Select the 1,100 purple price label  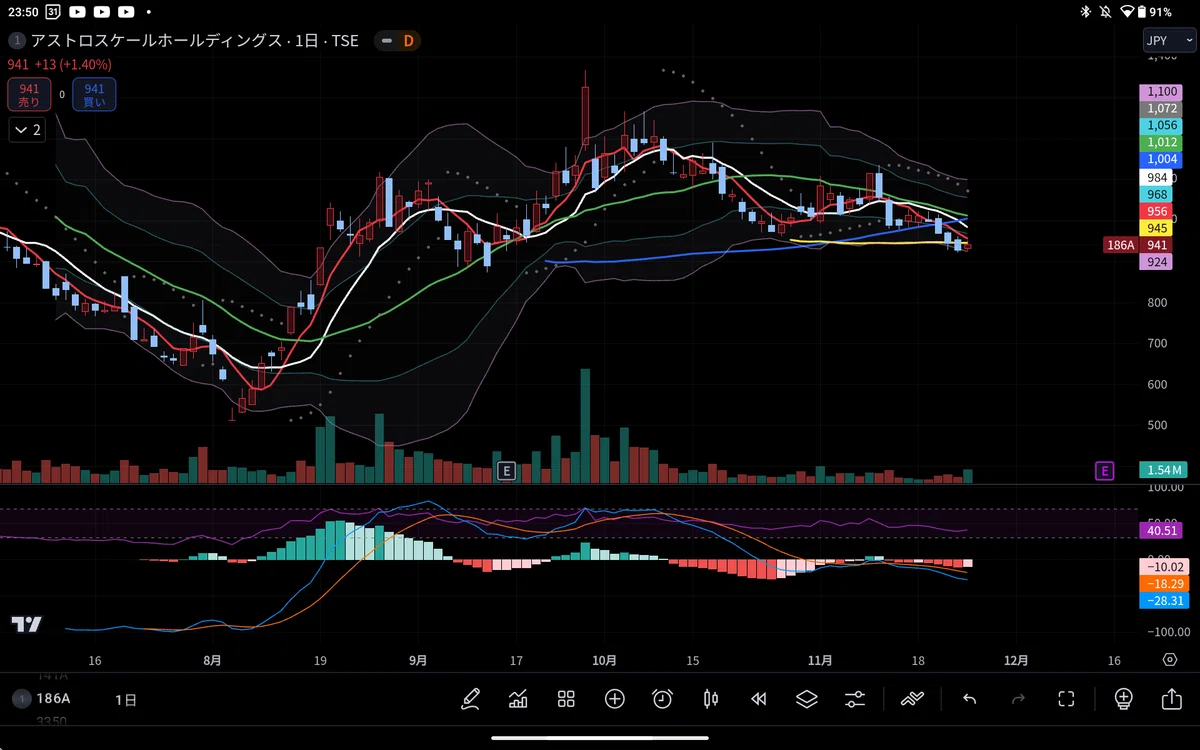point(1160,91)
